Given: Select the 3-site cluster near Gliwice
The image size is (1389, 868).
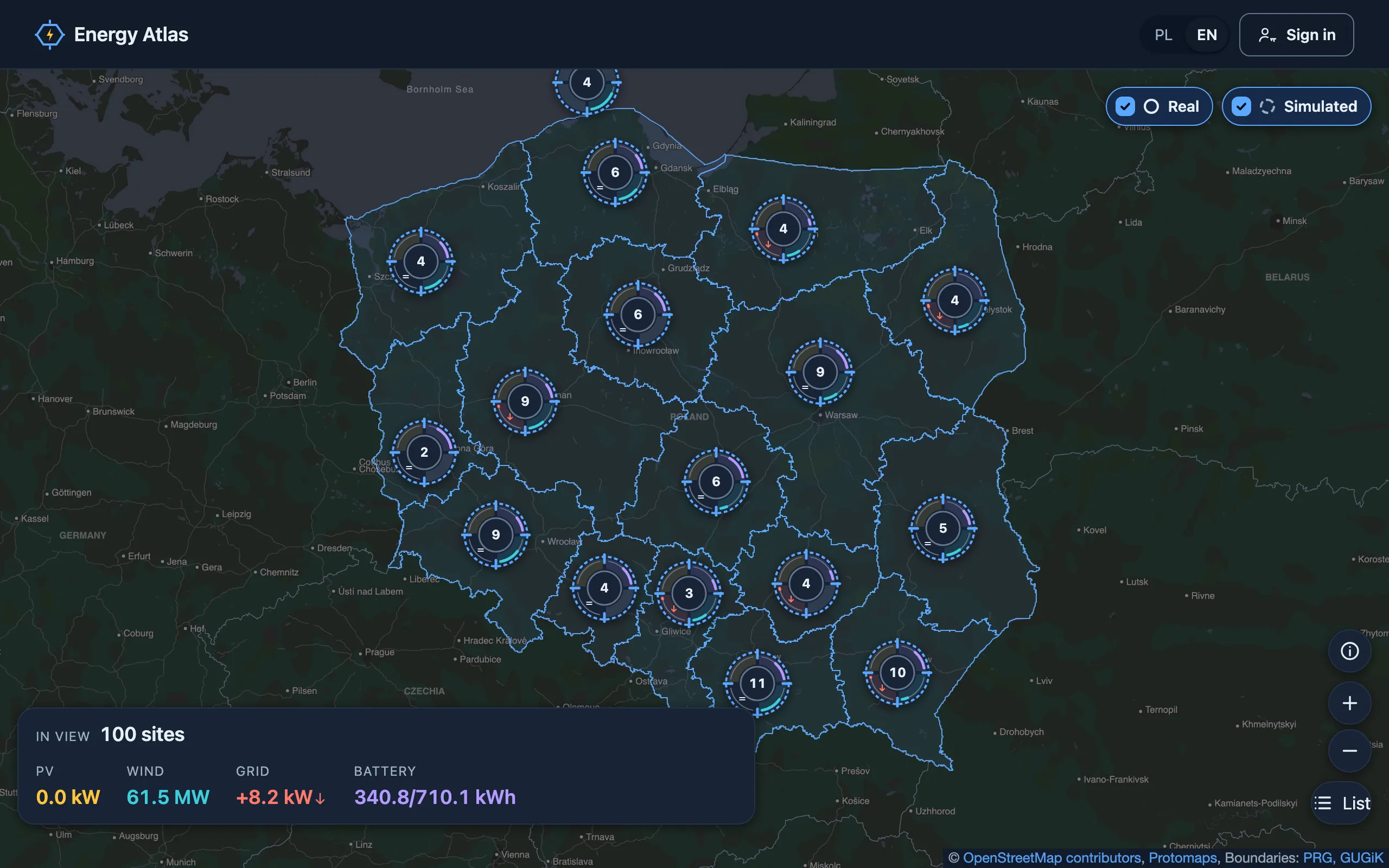Looking at the screenshot, I should 689,593.
